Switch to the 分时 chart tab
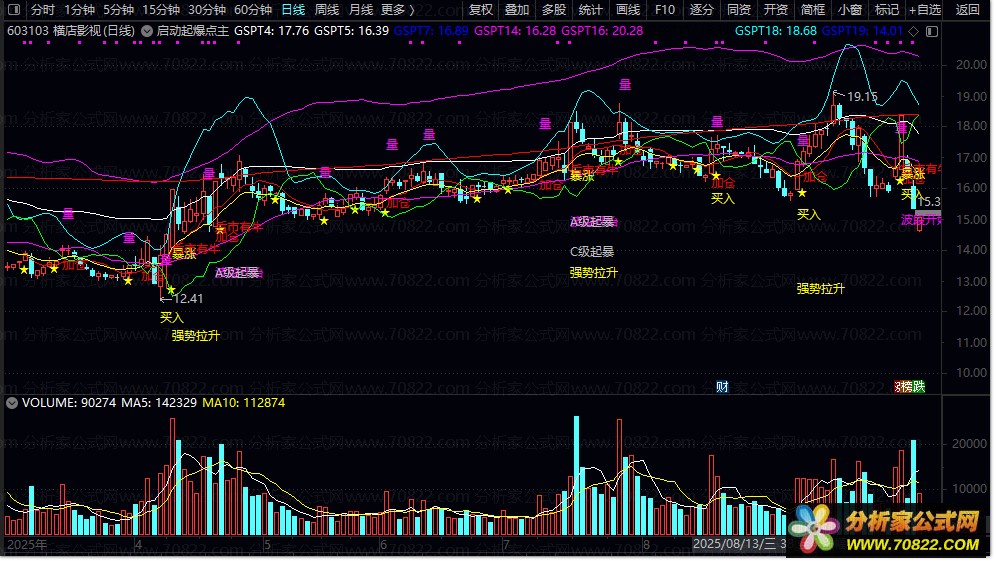Screen dimensions: 996x561 [43, 10]
